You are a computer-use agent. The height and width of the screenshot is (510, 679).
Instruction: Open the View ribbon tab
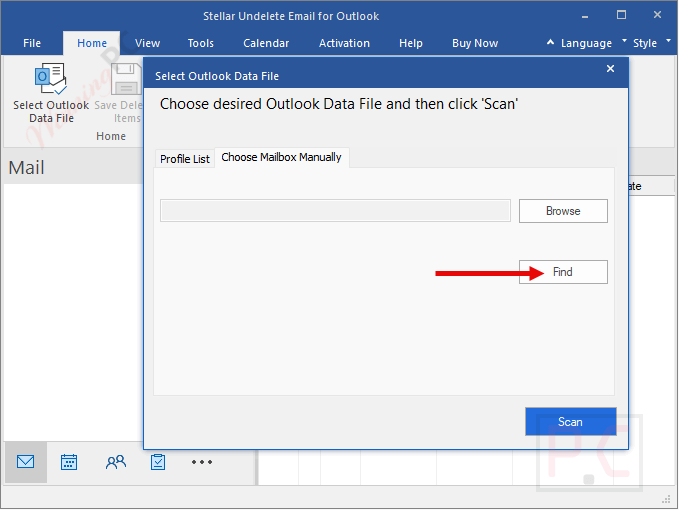(147, 43)
